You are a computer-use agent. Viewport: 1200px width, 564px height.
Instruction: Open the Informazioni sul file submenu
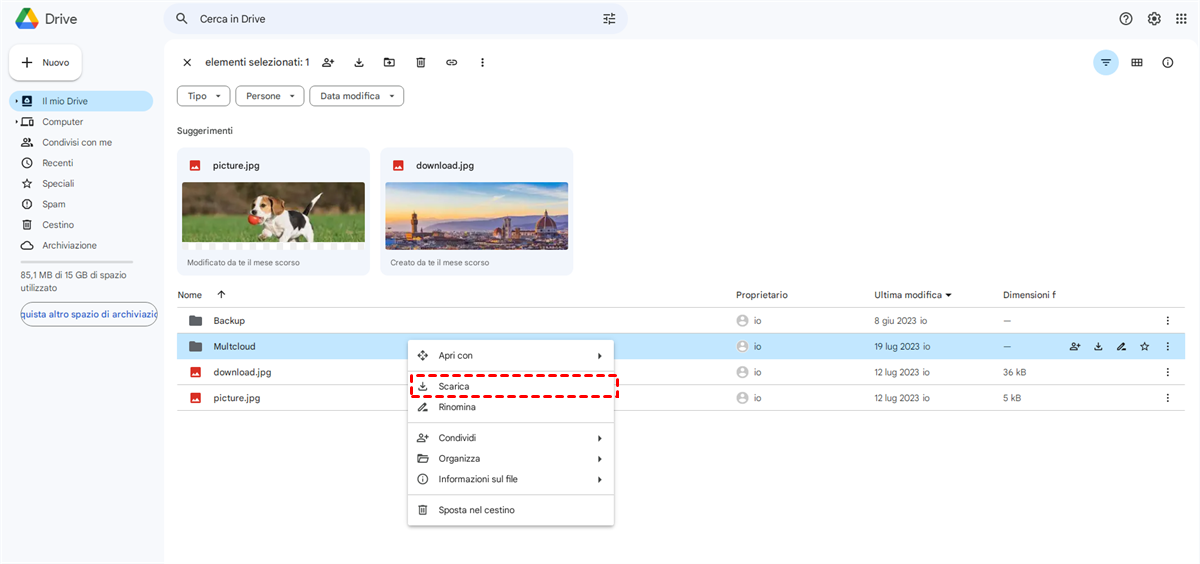[x=511, y=479]
